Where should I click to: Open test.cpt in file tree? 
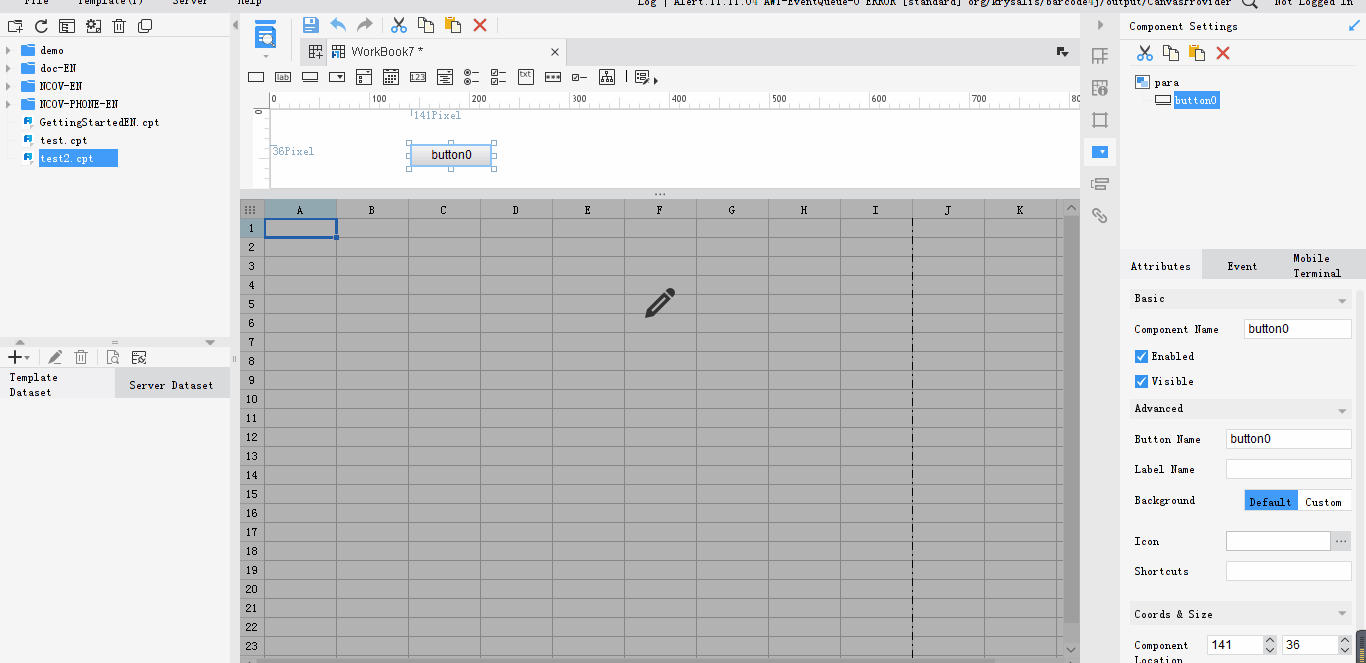coord(64,140)
